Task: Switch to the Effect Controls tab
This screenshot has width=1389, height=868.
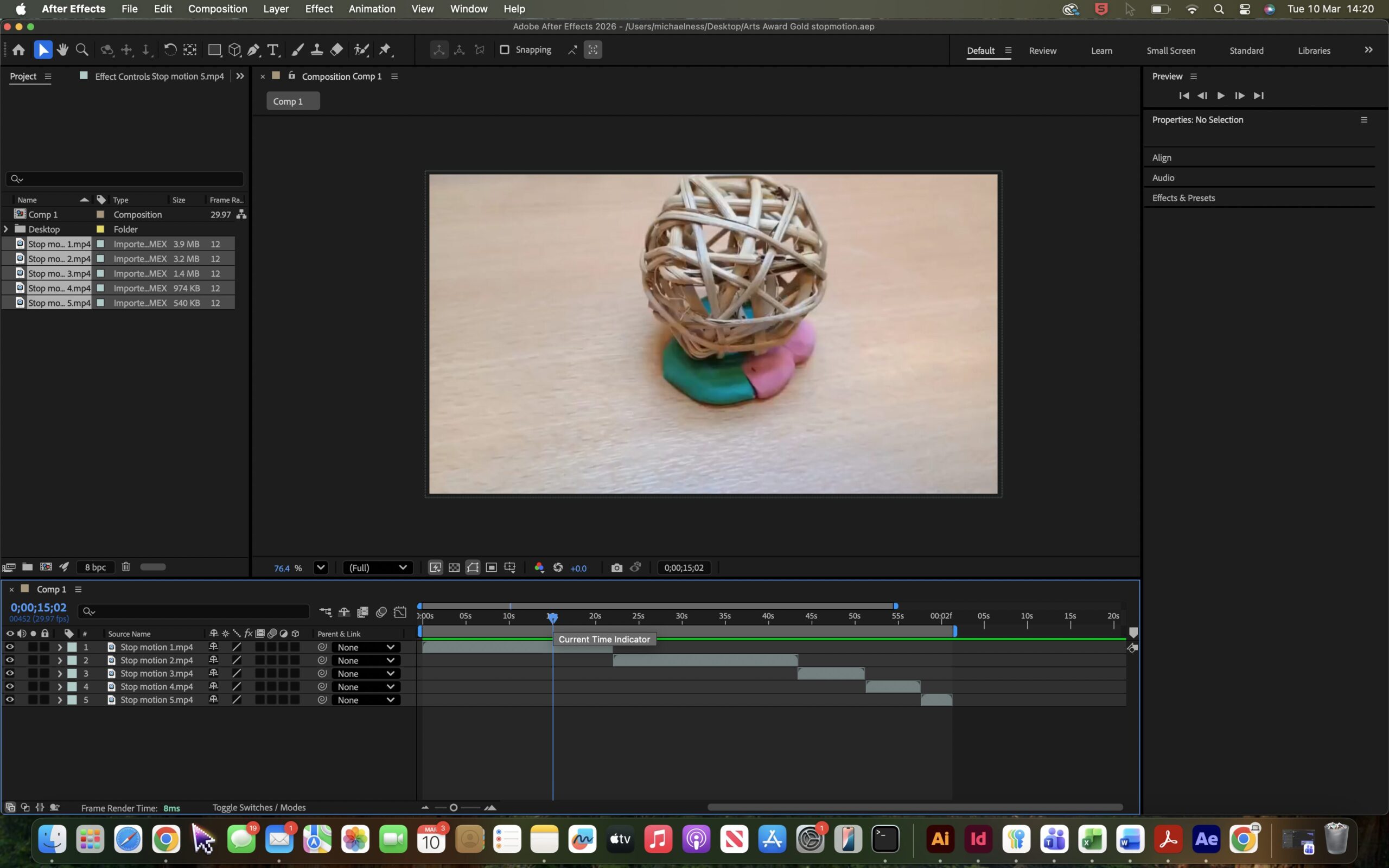Action: click(x=159, y=76)
